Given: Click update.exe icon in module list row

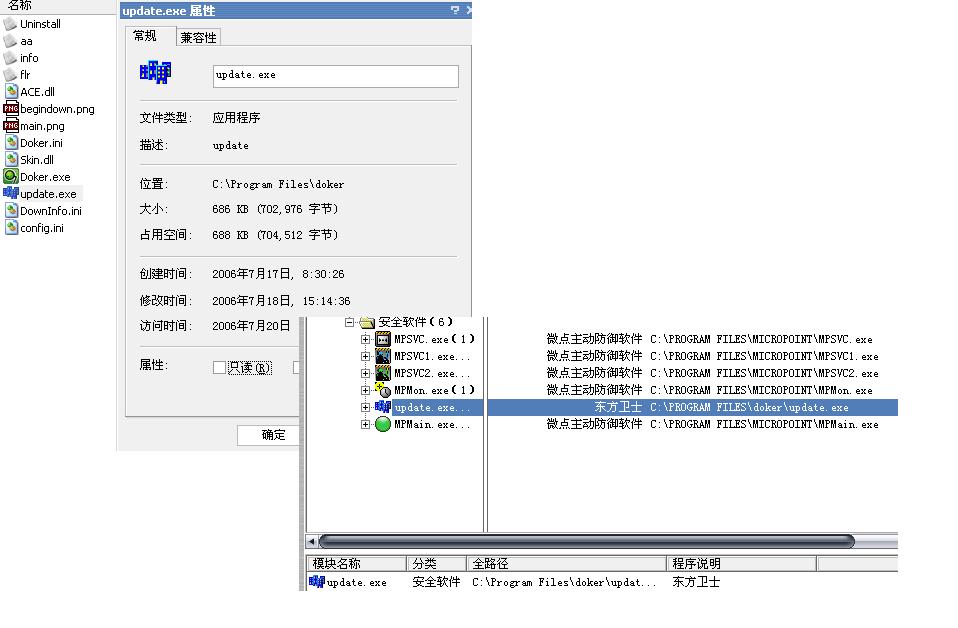Looking at the screenshot, I should 316,582.
